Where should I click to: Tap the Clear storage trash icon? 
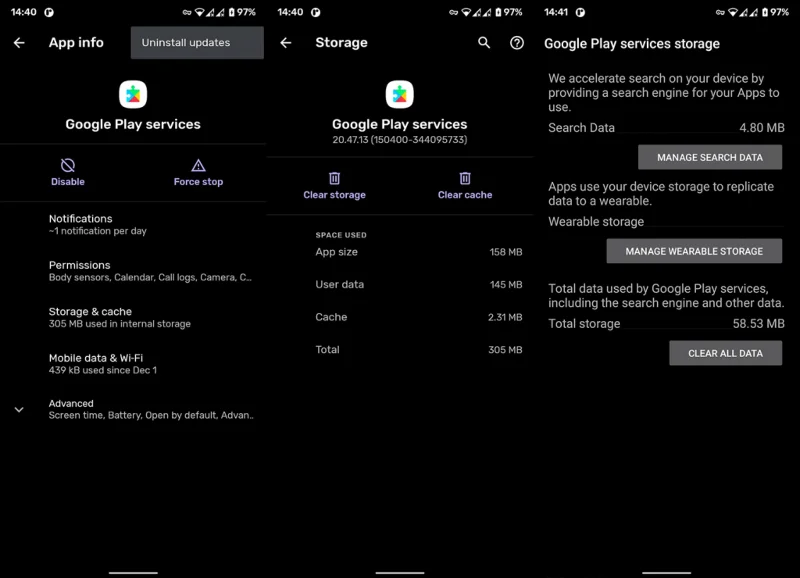pyautogui.click(x=334, y=178)
